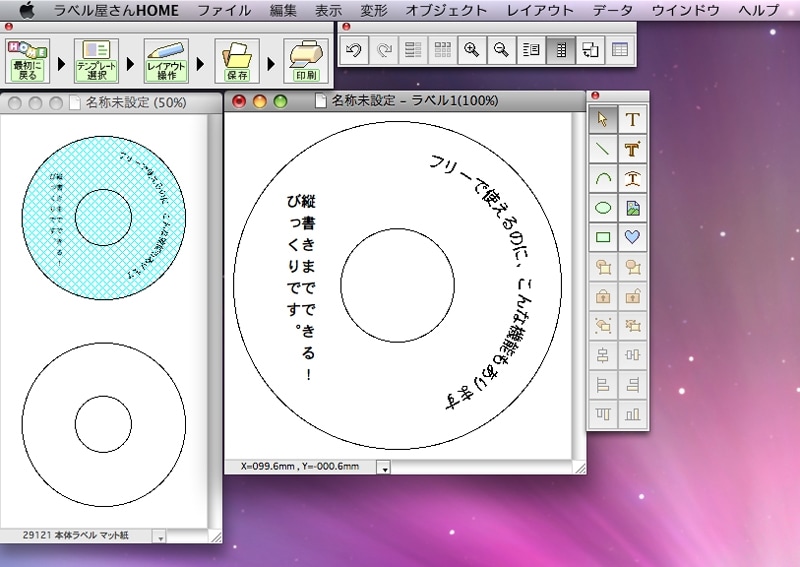Toggle the highlighted grid view button
This screenshot has height=567, width=800.
coord(561,50)
